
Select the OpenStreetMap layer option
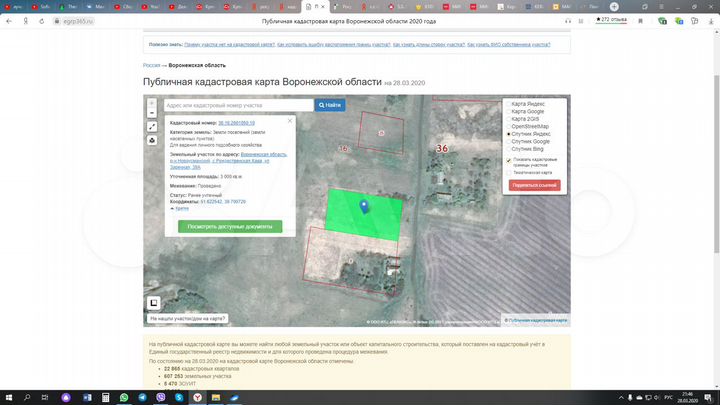click(x=530, y=126)
